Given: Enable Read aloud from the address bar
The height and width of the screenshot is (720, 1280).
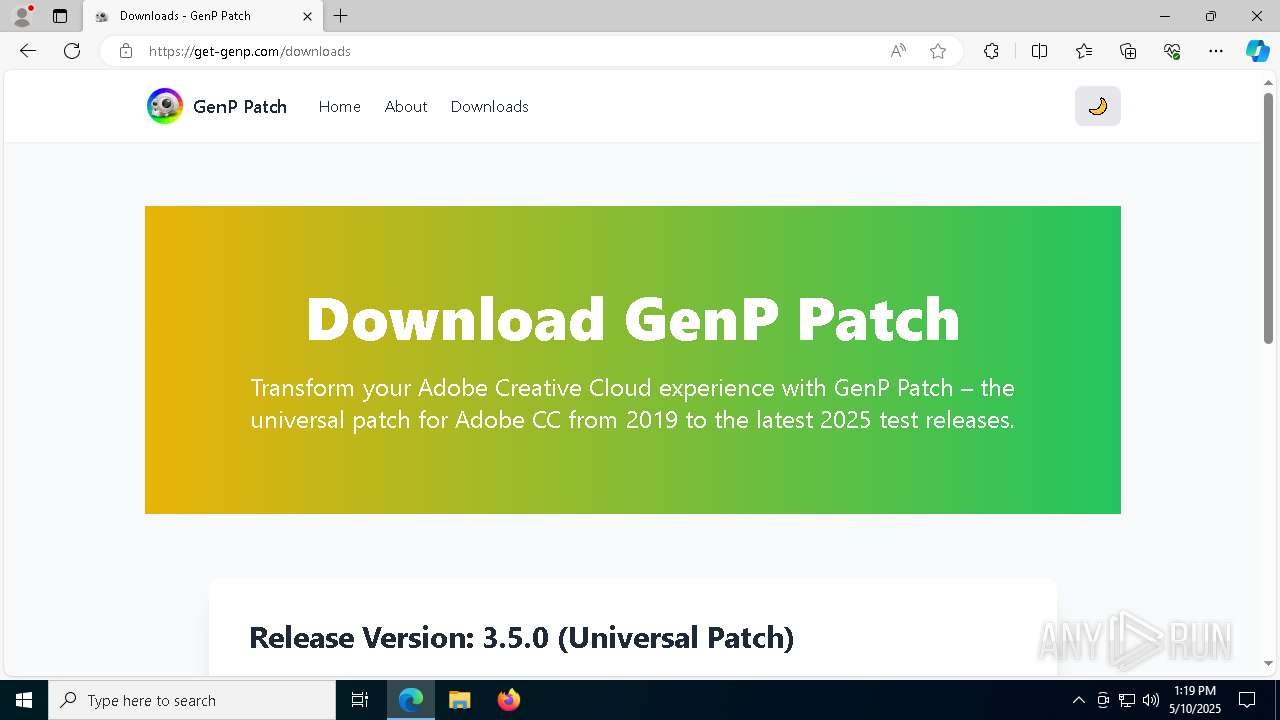Looking at the screenshot, I should pos(898,51).
